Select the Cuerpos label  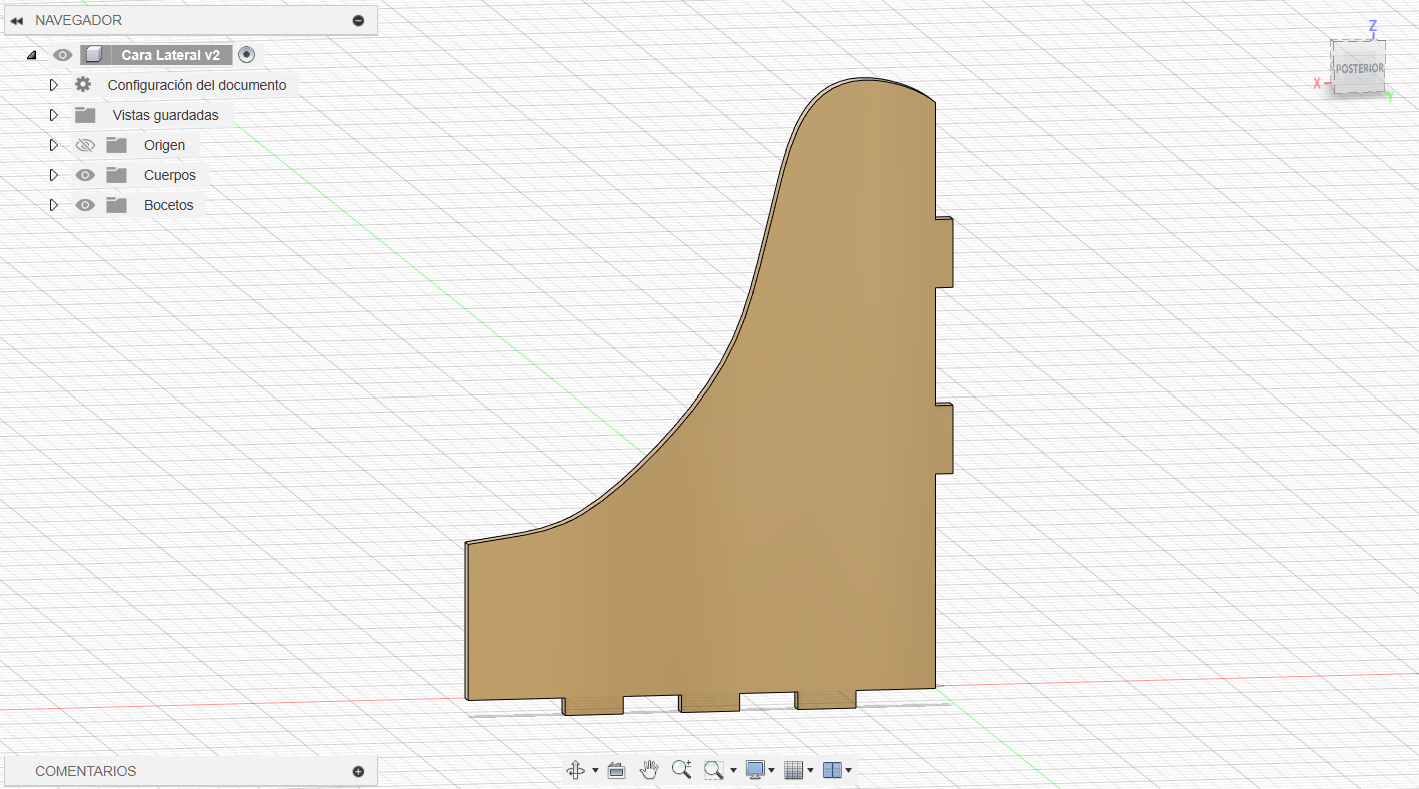point(170,175)
